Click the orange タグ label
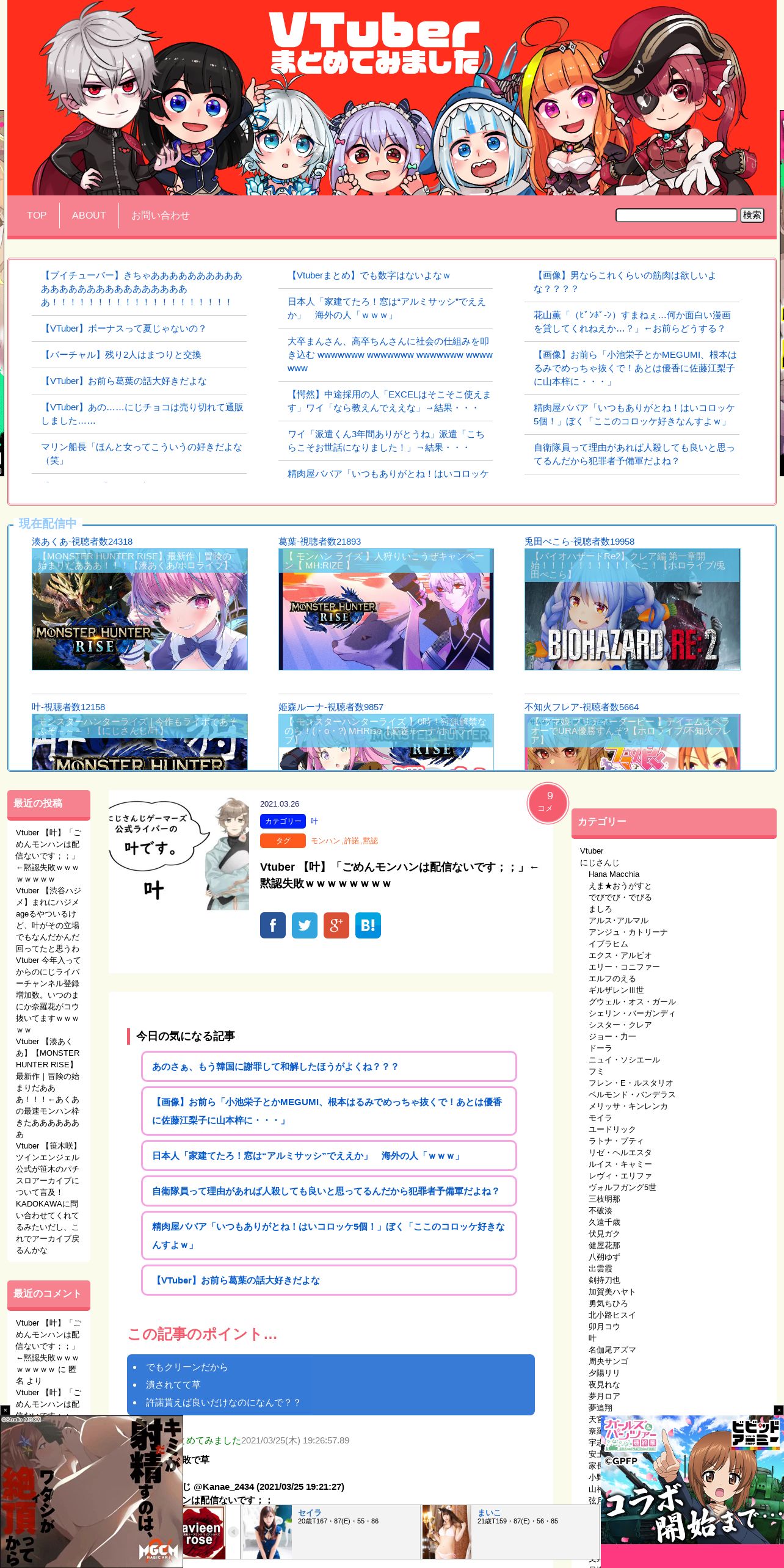The width and height of the screenshot is (784, 1568). coord(283,841)
